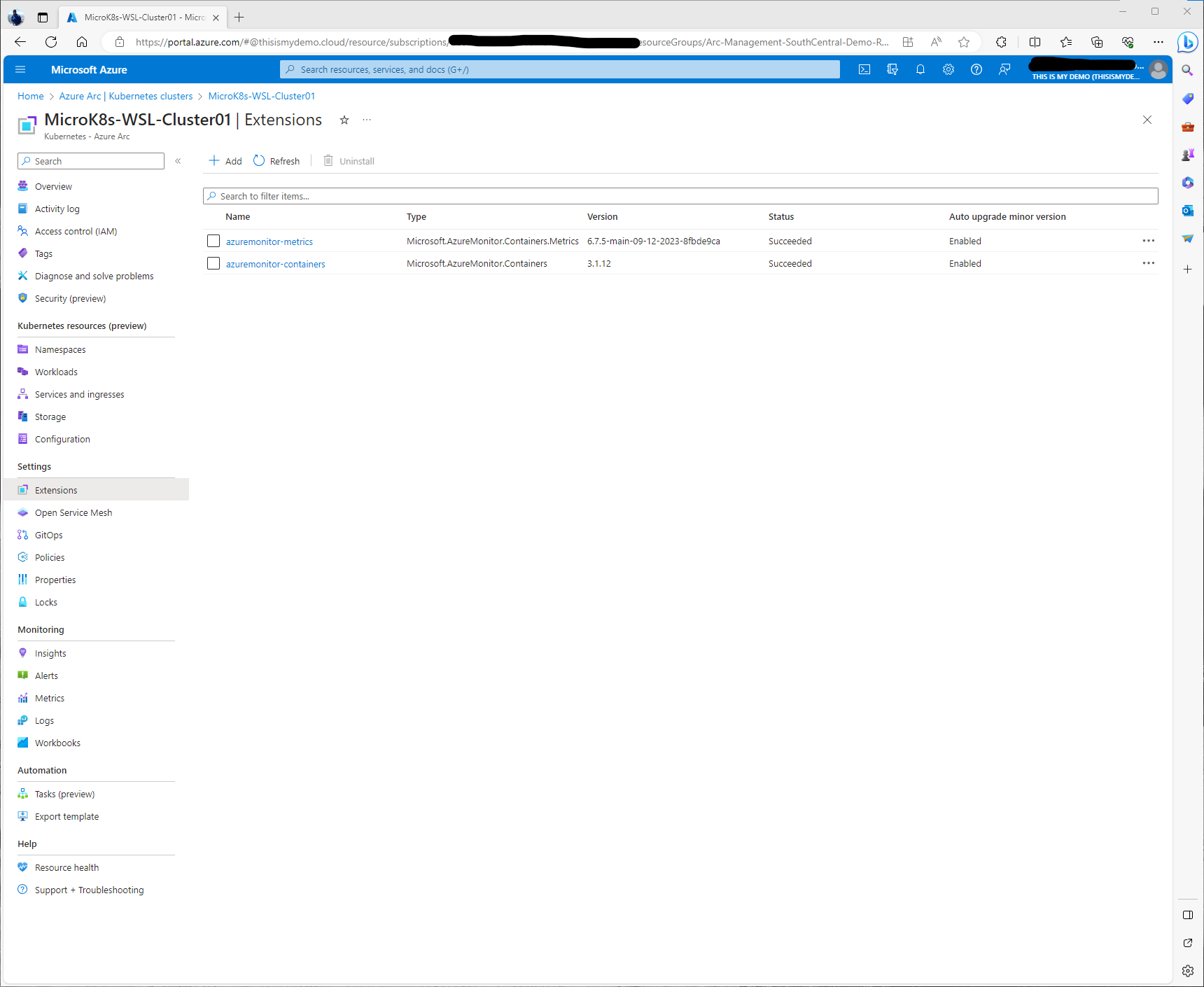Select the azuremonitor-containers checkbox

point(213,263)
